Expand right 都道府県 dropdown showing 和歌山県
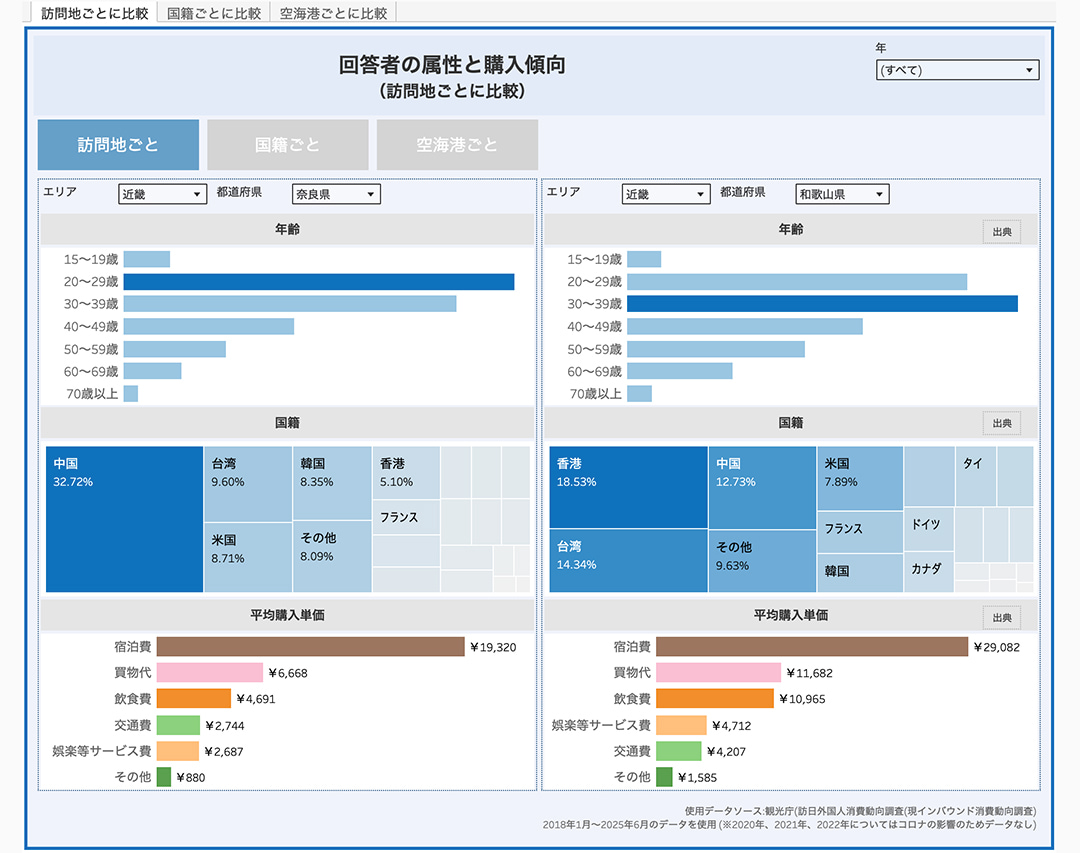The height and width of the screenshot is (853, 1080). [x=842, y=195]
